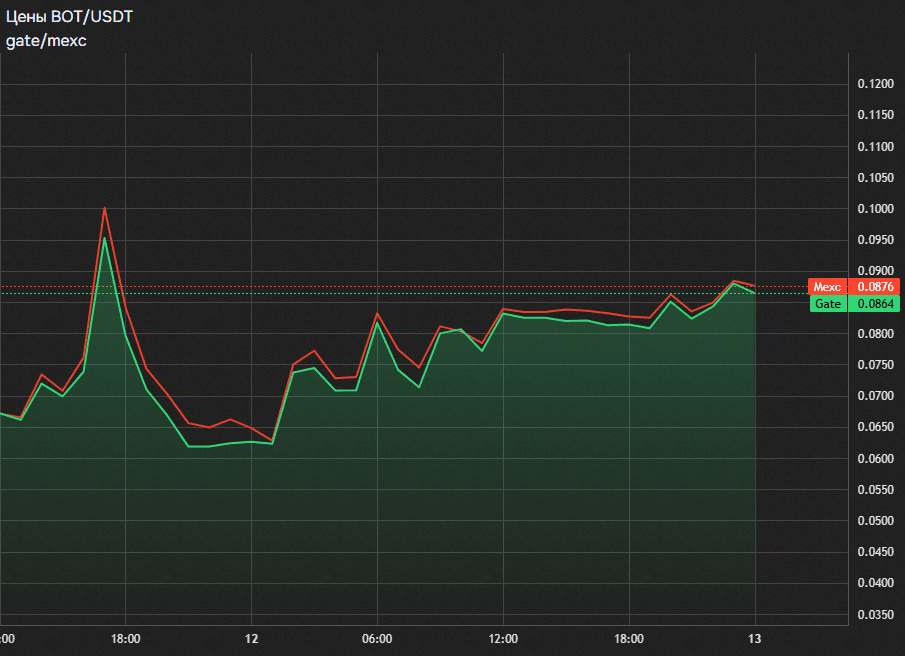Click the 0.0750 price axis label
The image size is (905, 656).
point(875,365)
